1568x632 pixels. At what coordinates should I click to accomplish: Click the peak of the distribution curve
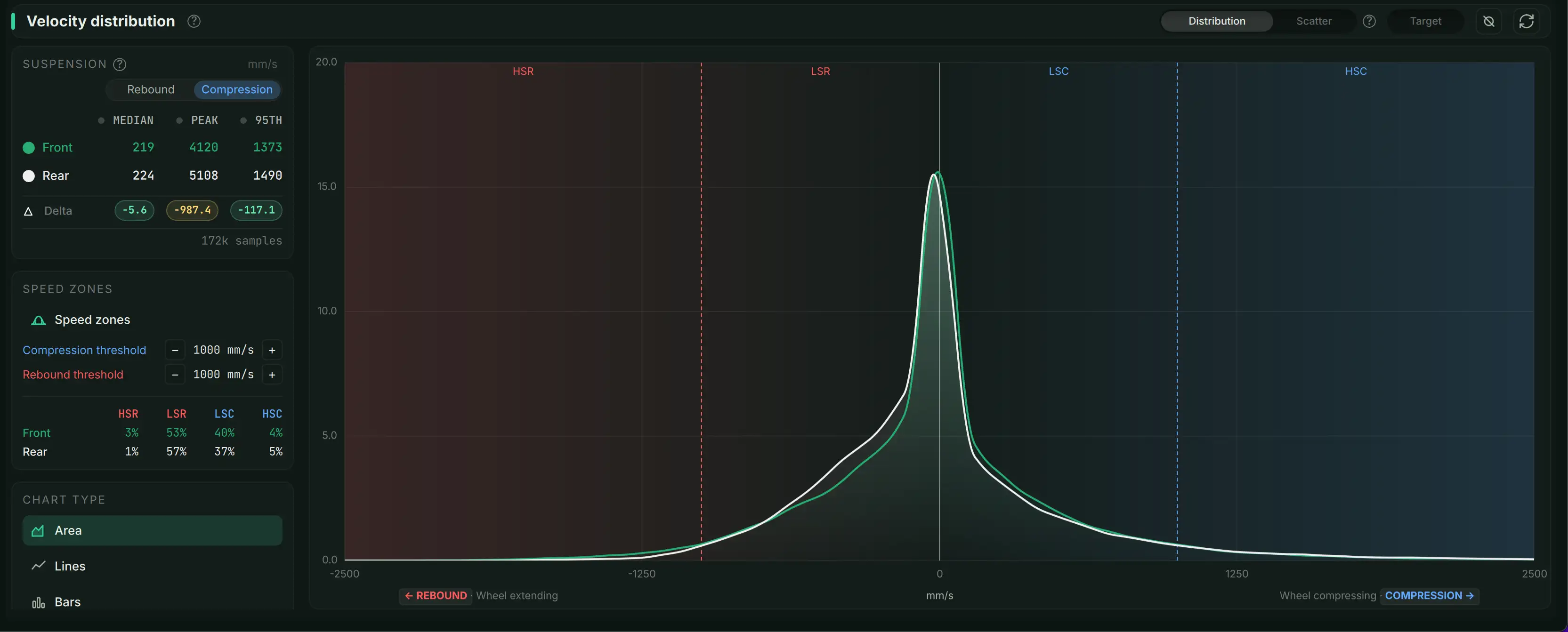(x=938, y=173)
